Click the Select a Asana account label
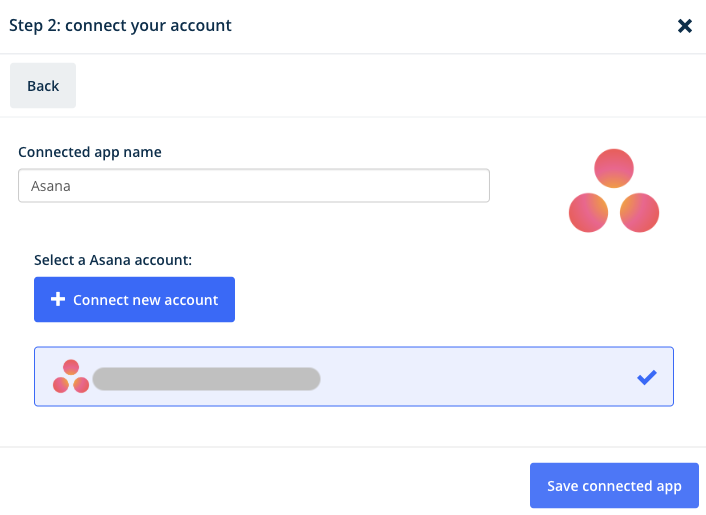Viewport: 706px width, 515px height. pyautogui.click(x=113, y=260)
